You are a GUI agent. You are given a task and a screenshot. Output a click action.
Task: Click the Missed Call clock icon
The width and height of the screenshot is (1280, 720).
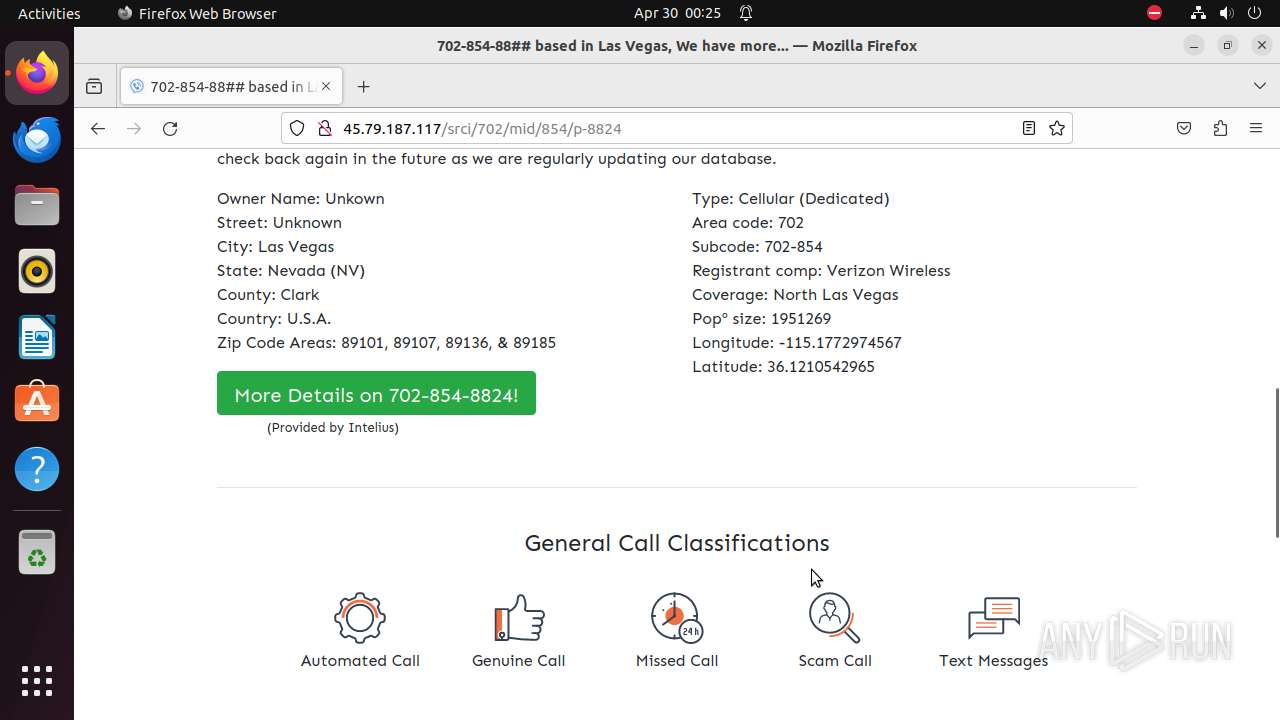677,617
